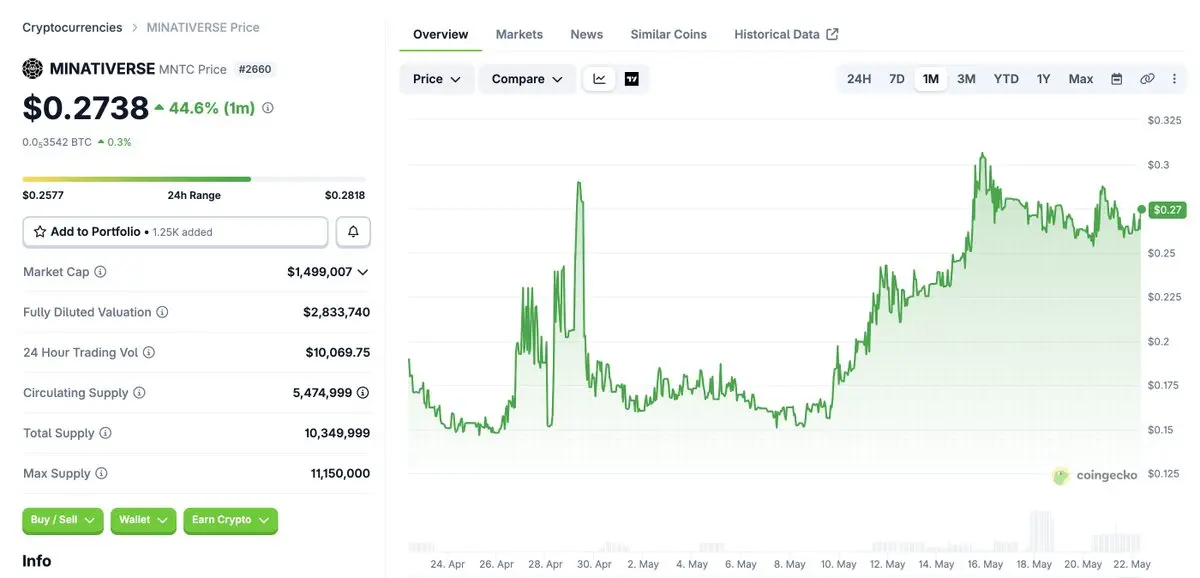Click Circulating Supply label info icon

pos(139,393)
